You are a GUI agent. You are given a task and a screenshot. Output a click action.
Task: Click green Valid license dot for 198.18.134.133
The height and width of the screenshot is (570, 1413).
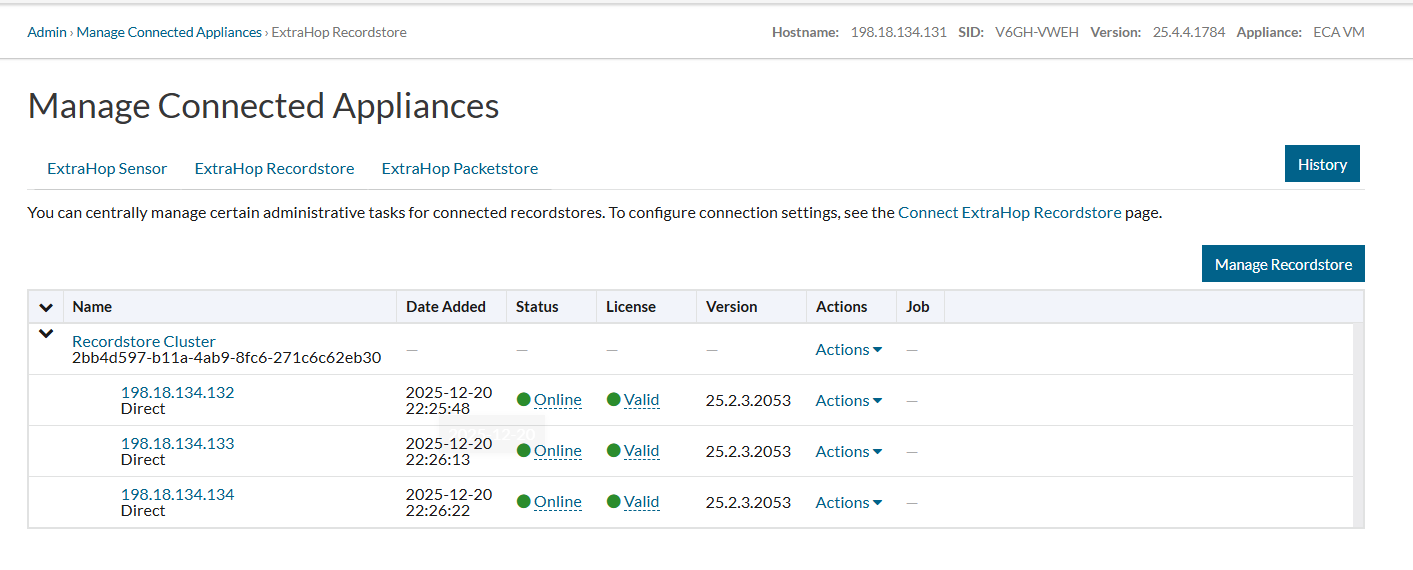(613, 451)
